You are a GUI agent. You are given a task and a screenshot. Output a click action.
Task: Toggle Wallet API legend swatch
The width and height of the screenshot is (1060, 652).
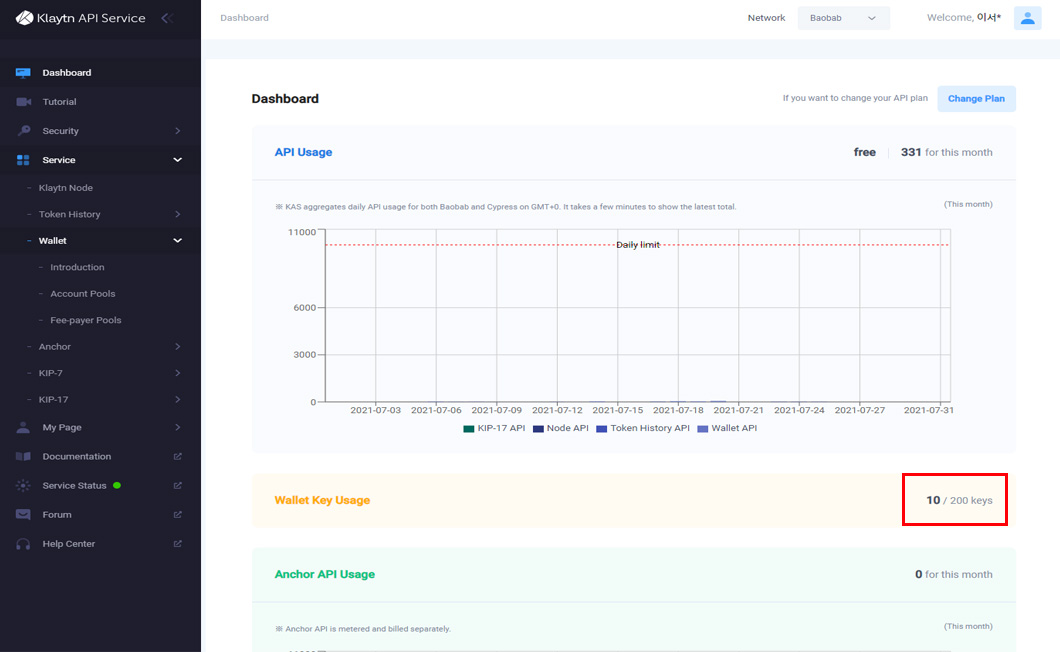tap(702, 429)
